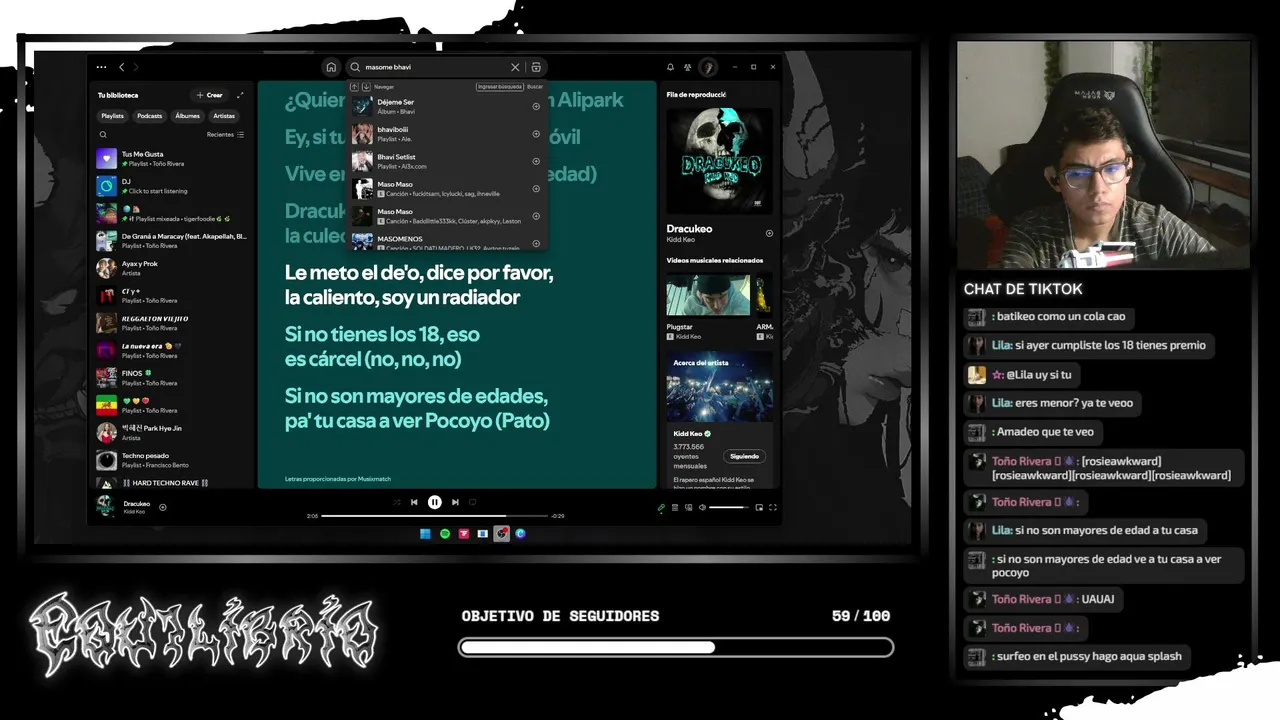Filter library by Artistas

click(224, 116)
